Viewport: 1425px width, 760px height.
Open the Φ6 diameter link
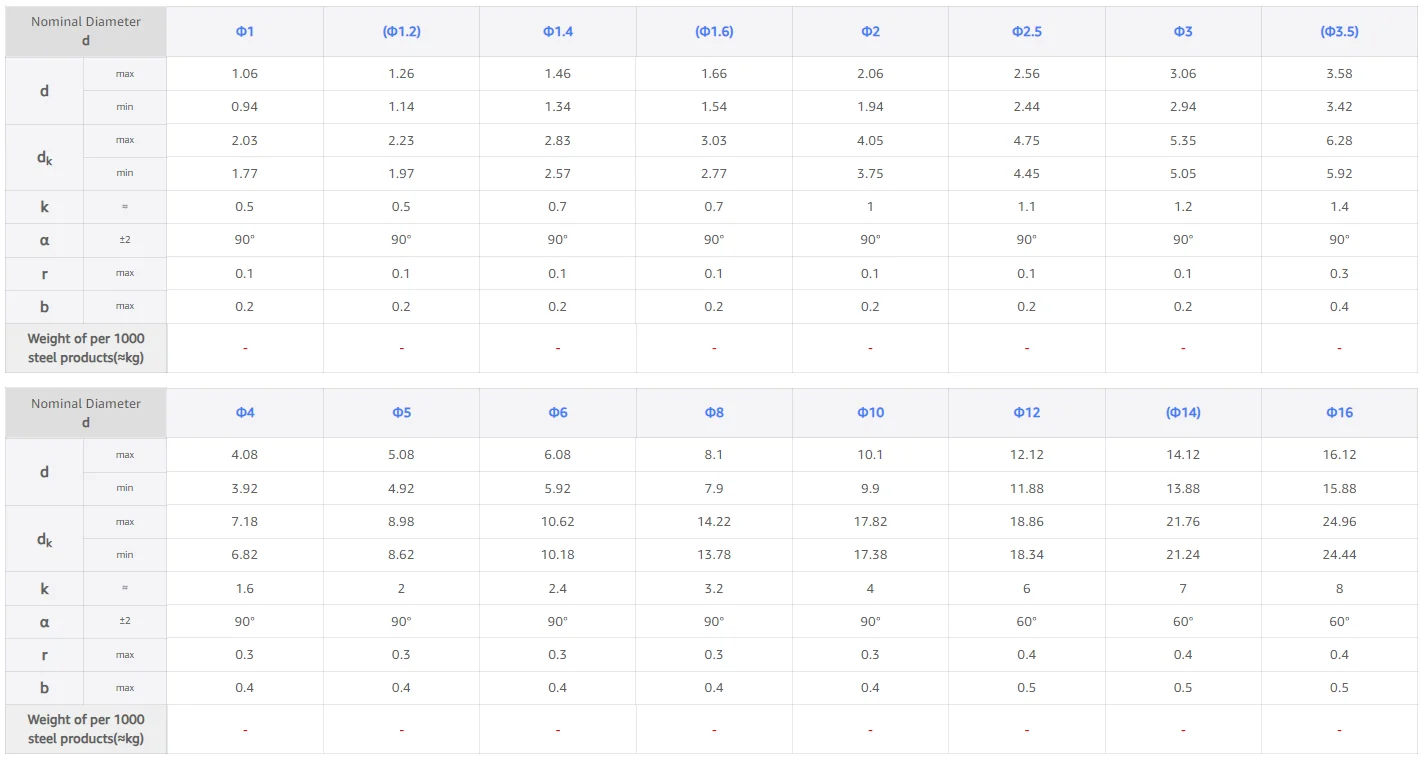(558, 413)
